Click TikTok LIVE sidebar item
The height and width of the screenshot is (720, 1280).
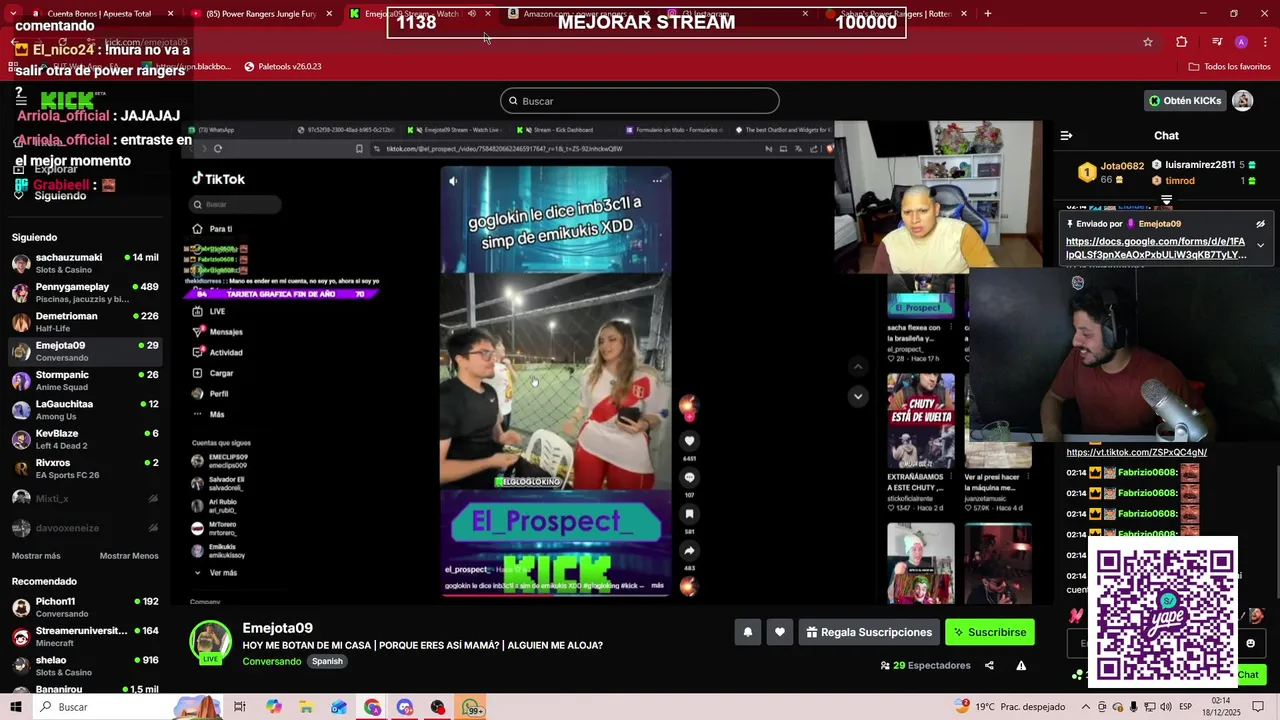[x=209, y=311]
